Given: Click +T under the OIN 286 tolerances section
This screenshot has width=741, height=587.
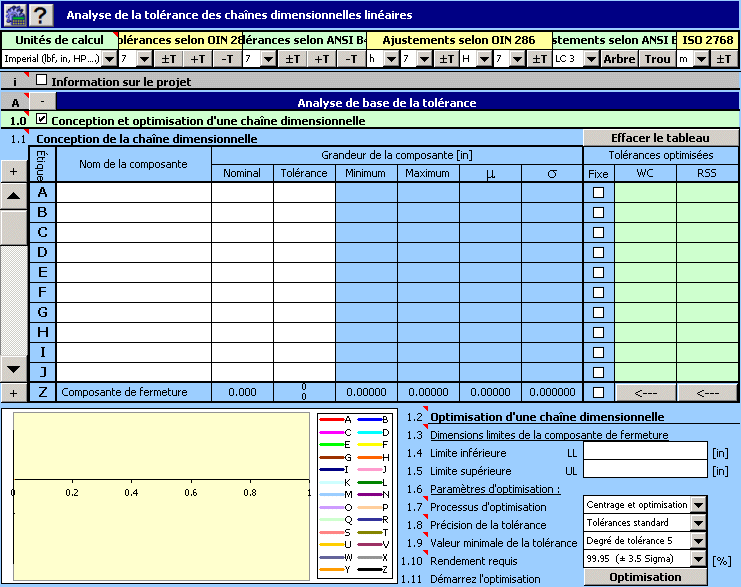Looking at the screenshot, I should pos(198,59).
